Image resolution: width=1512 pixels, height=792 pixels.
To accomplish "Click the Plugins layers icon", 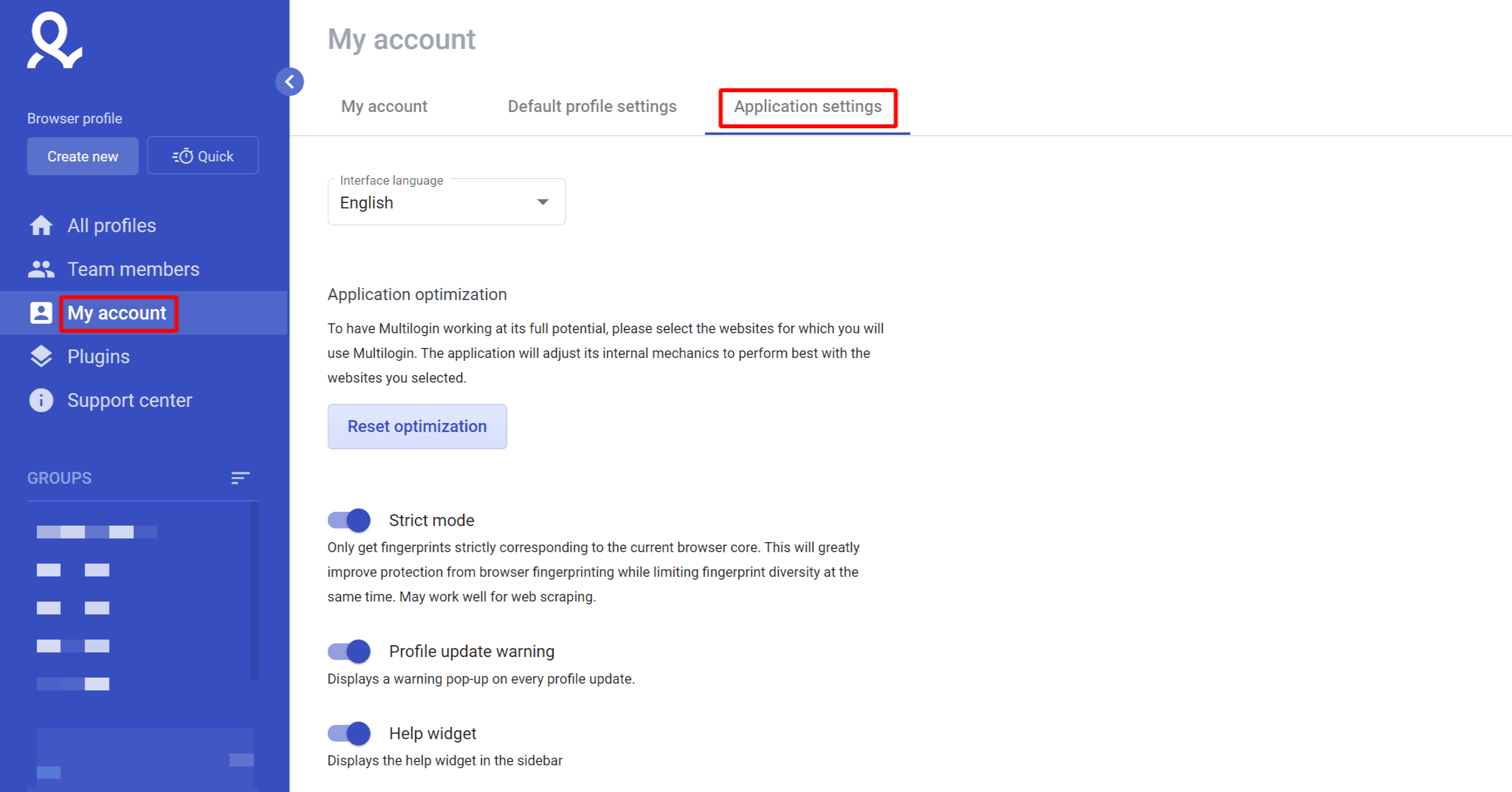I will 41,357.
